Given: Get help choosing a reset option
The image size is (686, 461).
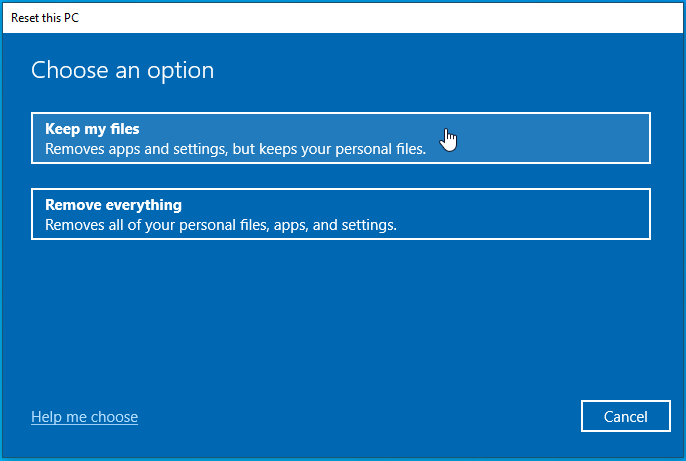Looking at the screenshot, I should point(84,416).
